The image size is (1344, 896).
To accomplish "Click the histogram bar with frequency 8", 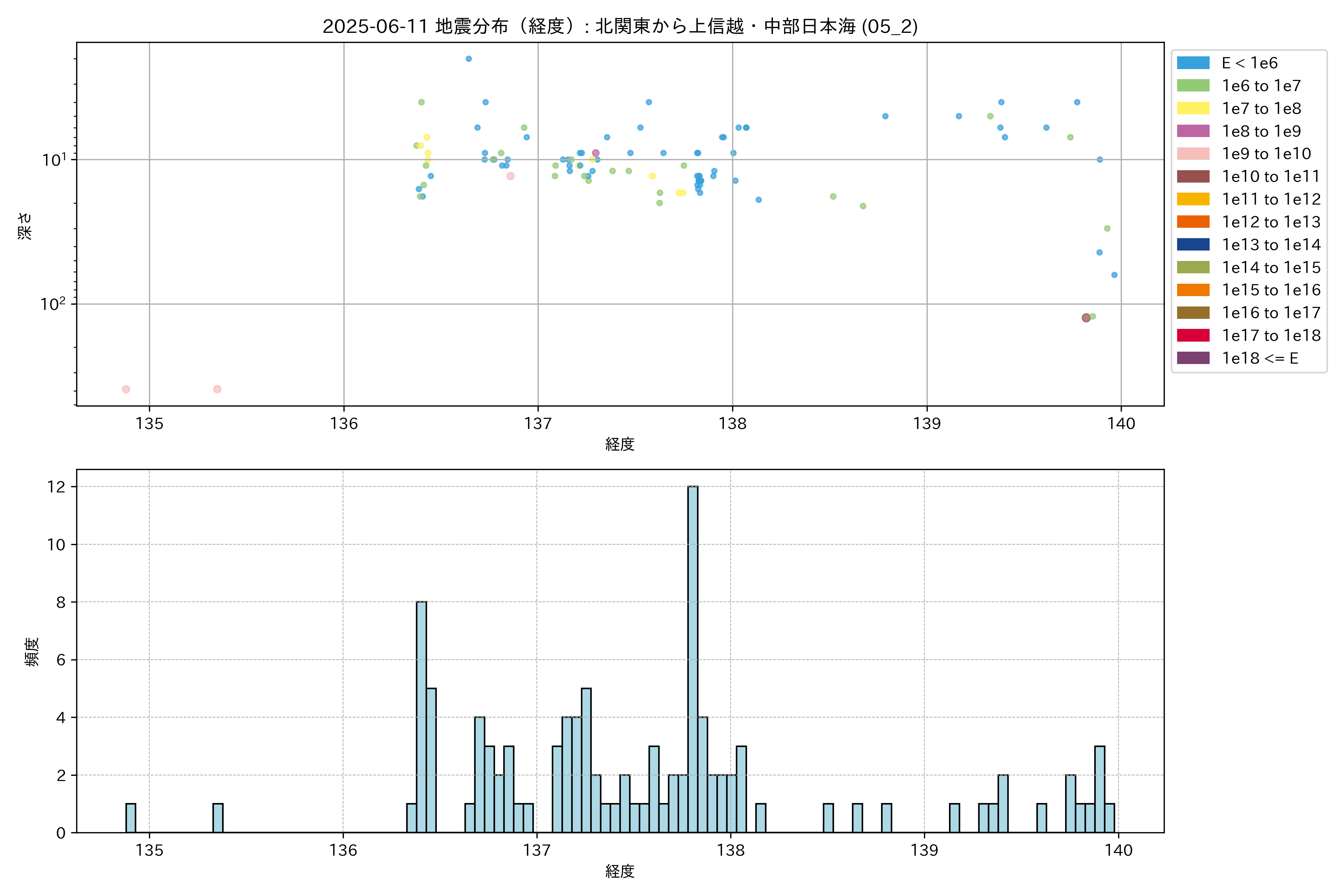I will click(x=421, y=717).
